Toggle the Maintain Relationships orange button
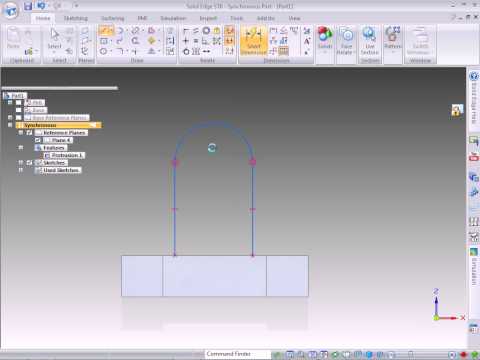Viewport: 480px width, 360px height. [x=229, y=31]
